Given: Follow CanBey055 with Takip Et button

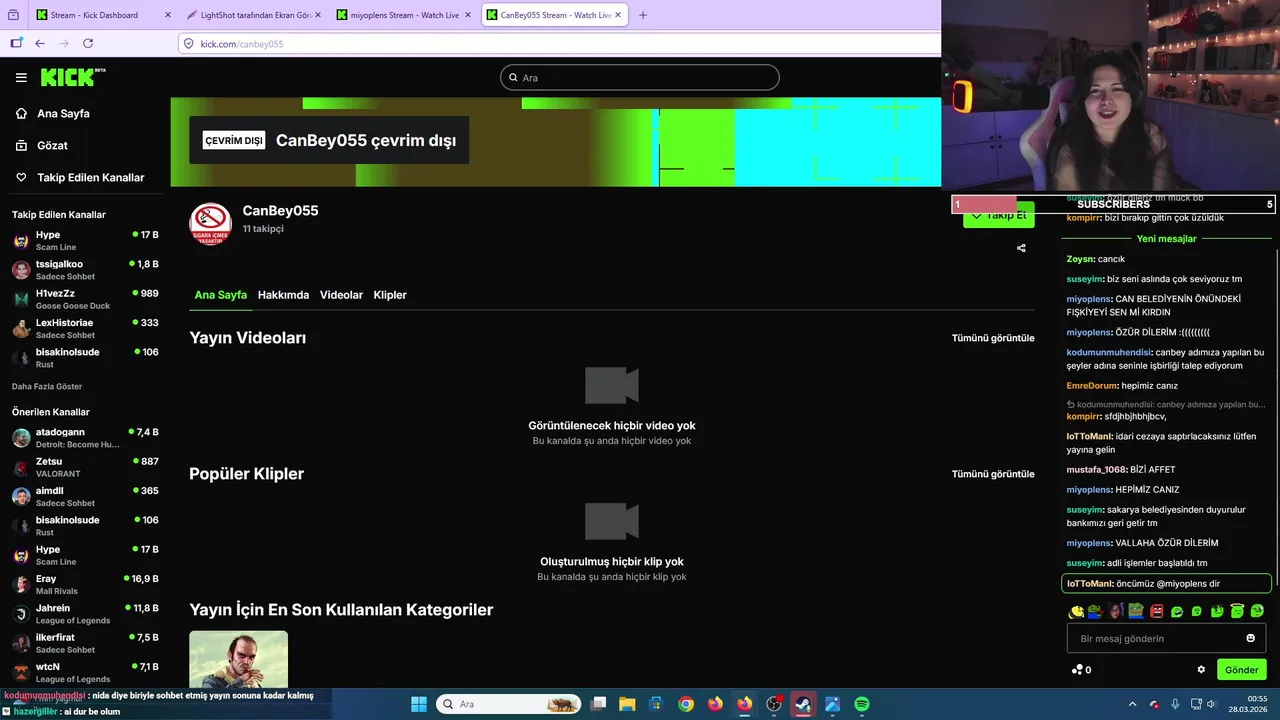Looking at the screenshot, I should [998, 215].
